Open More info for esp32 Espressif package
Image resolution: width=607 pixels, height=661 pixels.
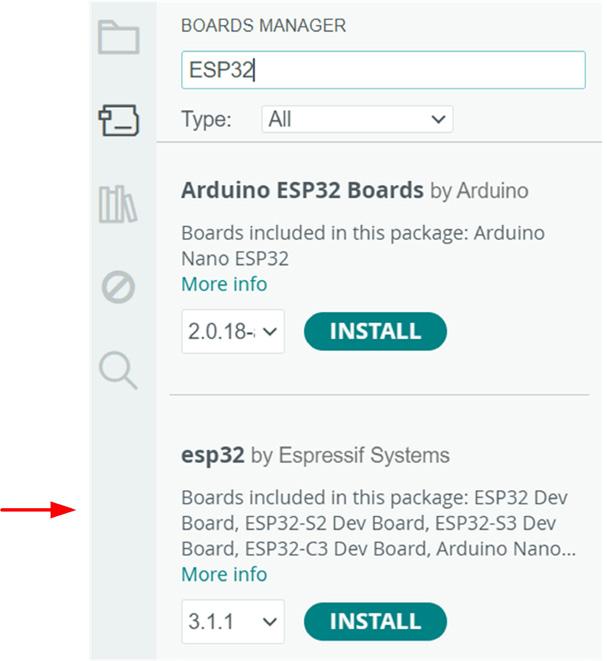[224, 574]
